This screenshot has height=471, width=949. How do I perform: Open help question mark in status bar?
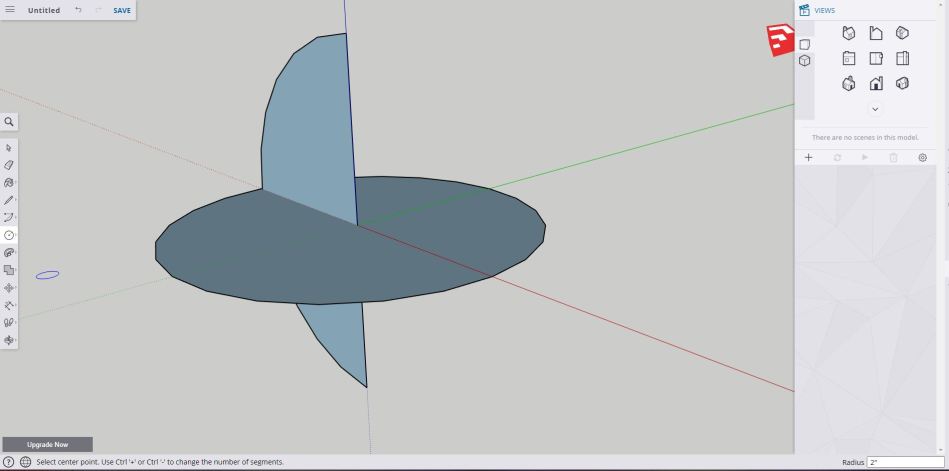click(x=9, y=462)
